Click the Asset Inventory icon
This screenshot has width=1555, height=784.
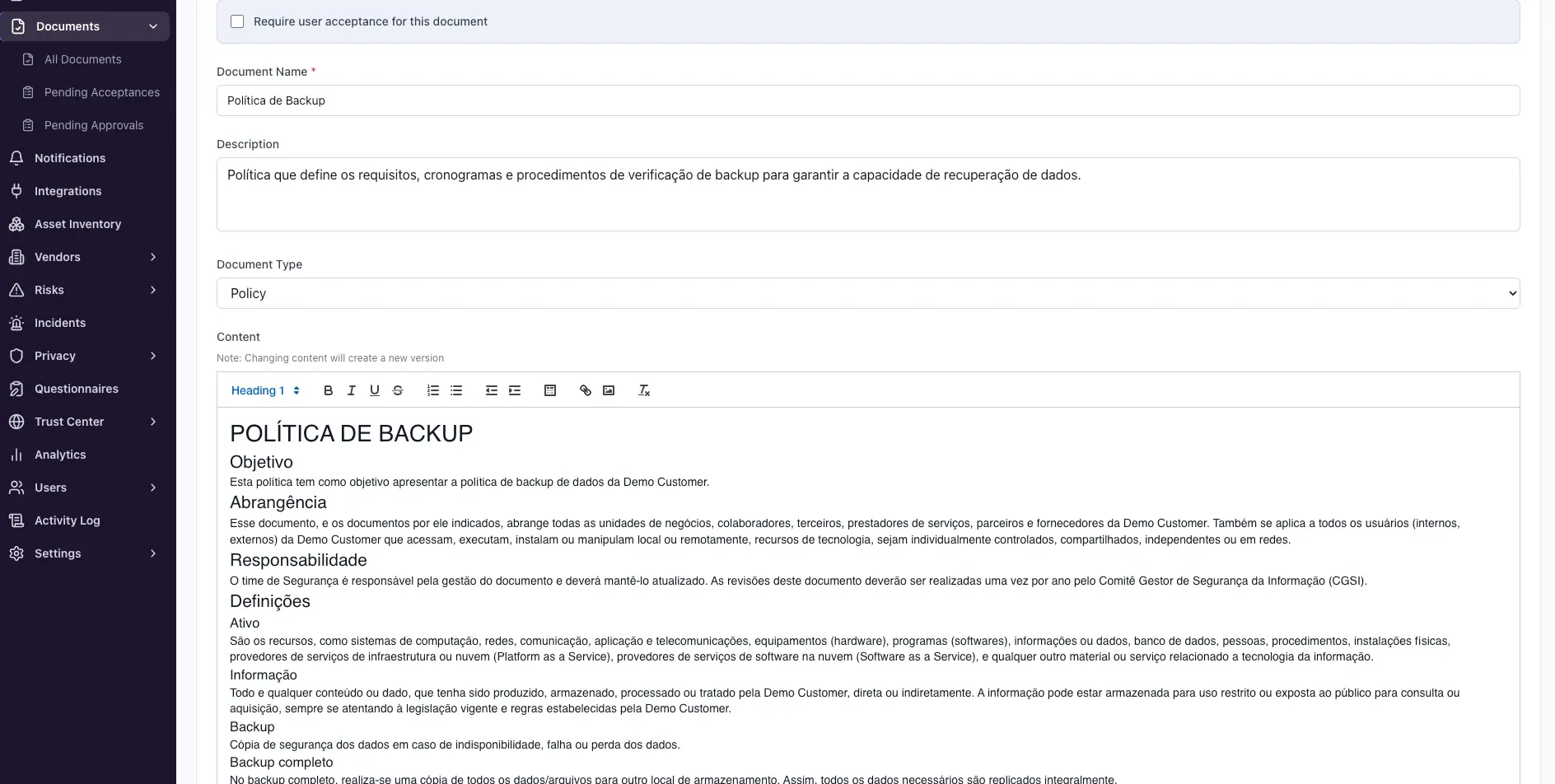(x=16, y=224)
